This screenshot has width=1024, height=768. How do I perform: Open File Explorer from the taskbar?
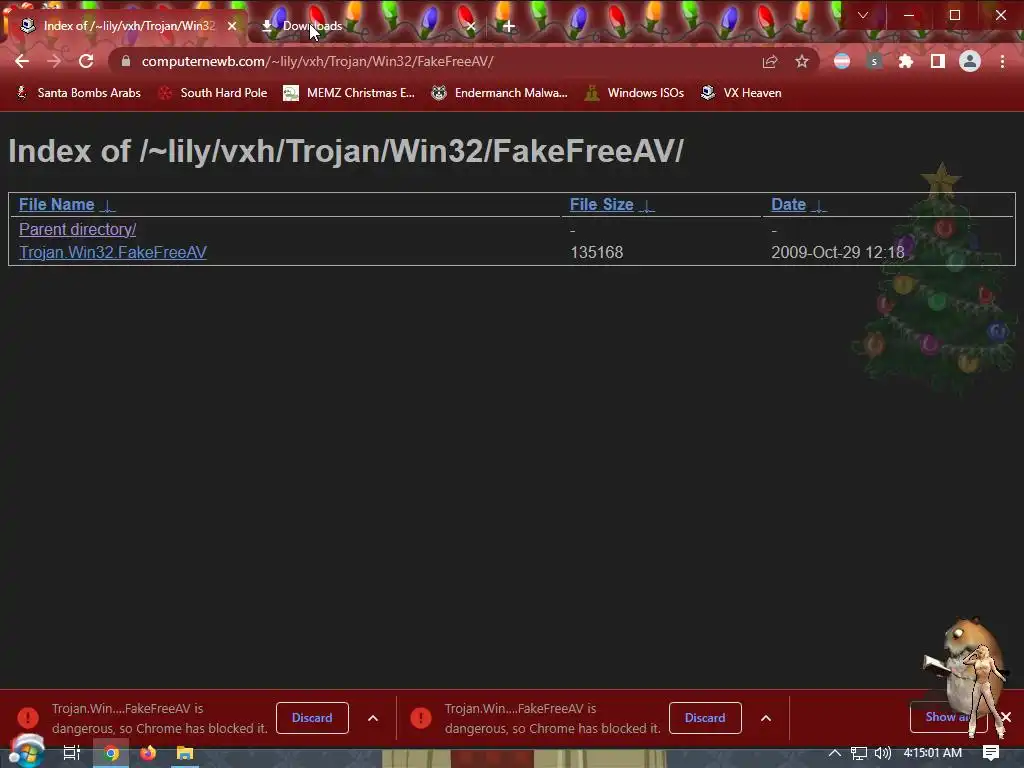(185, 753)
